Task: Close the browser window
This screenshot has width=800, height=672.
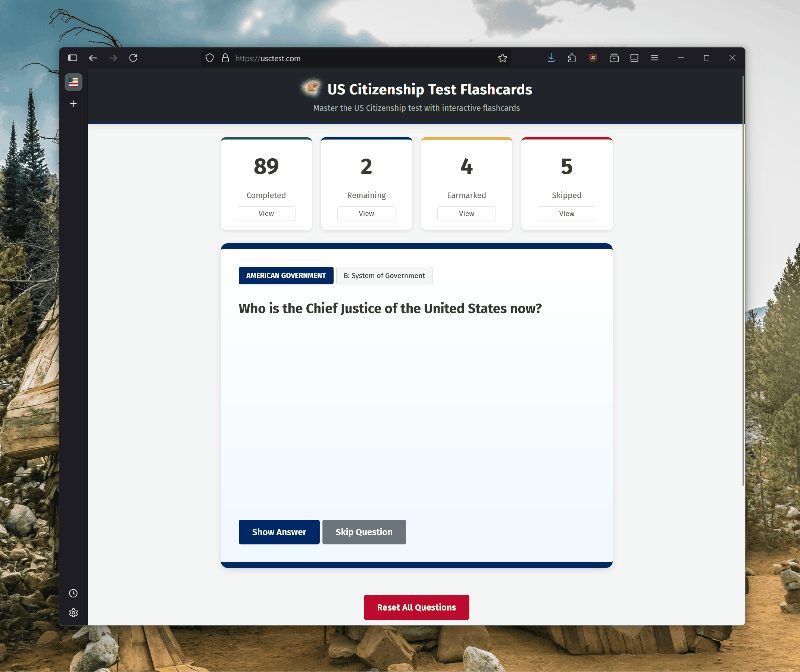Action: tap(732, 58)
